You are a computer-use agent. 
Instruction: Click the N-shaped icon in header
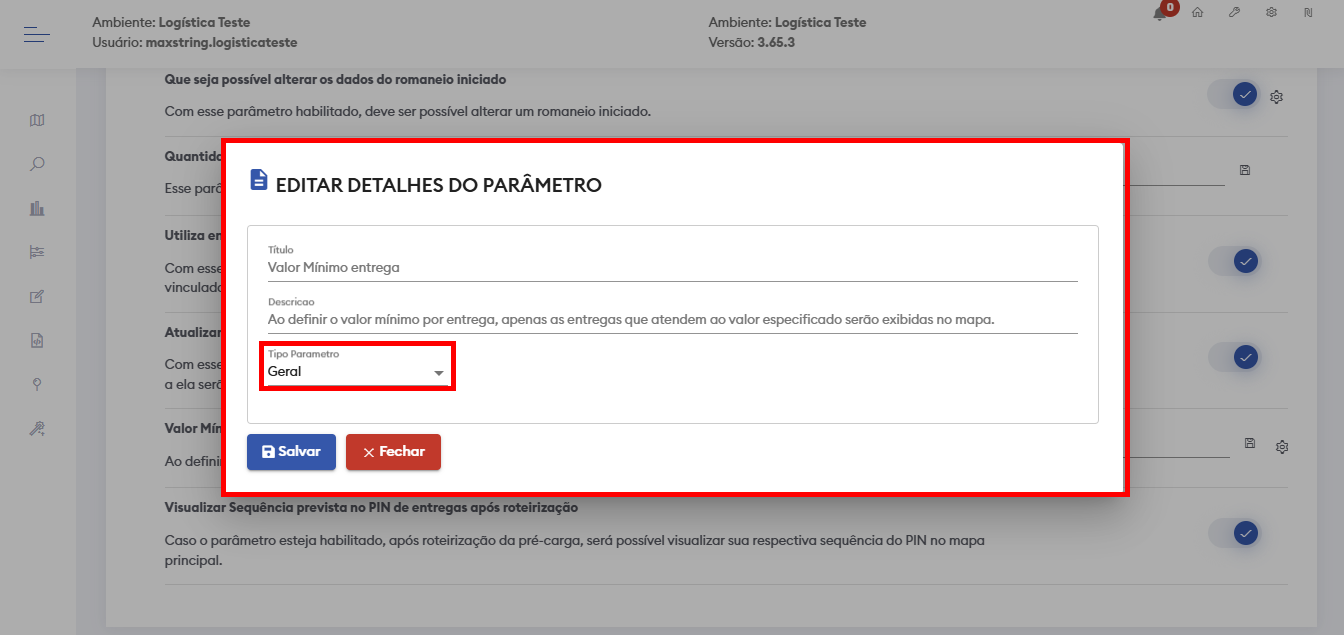pos(1308,12)
